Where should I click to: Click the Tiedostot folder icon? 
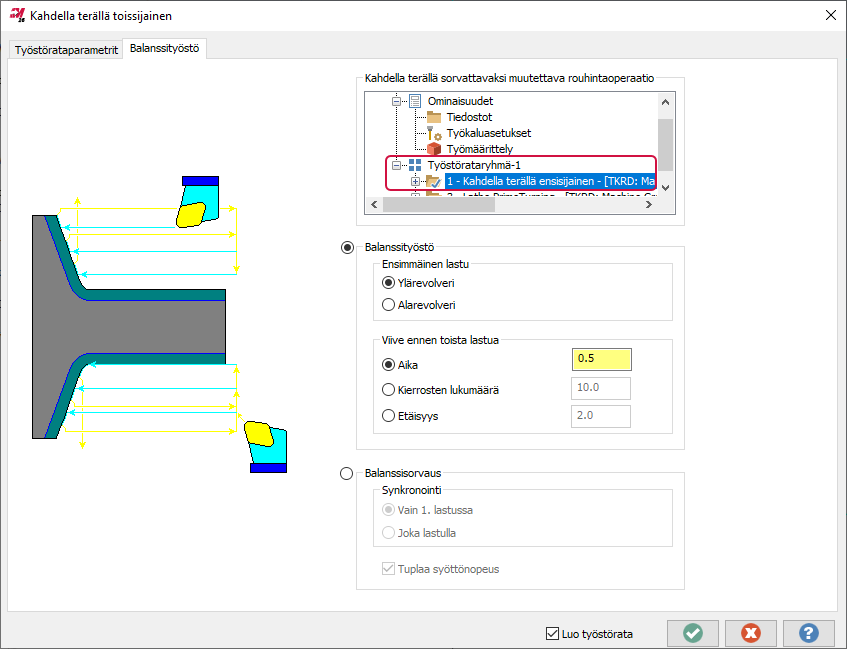434,117
